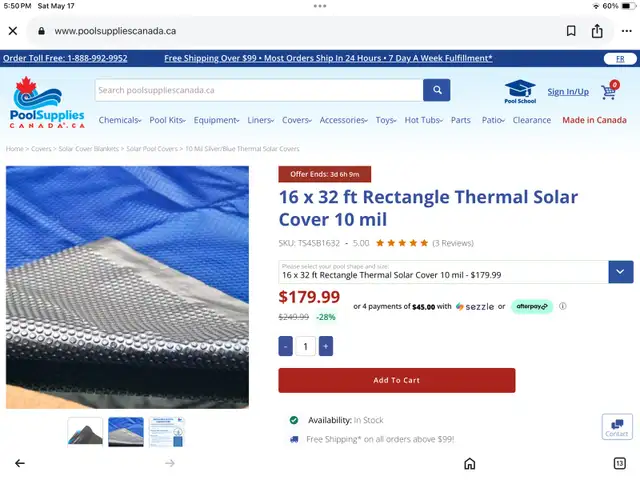Click the -28% discount label

coord(326,317)
